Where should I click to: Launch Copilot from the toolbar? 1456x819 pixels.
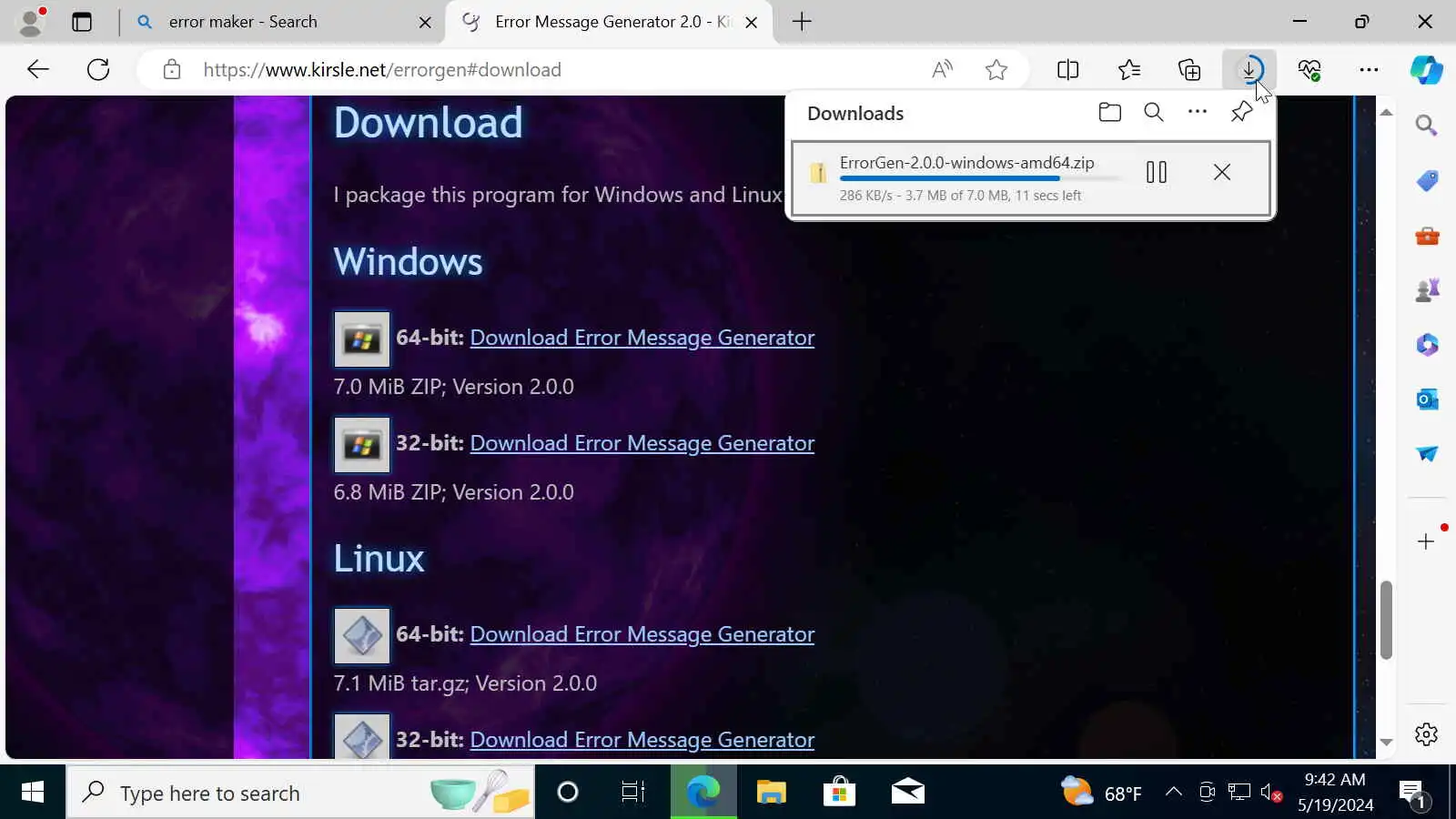(1426, 69)
